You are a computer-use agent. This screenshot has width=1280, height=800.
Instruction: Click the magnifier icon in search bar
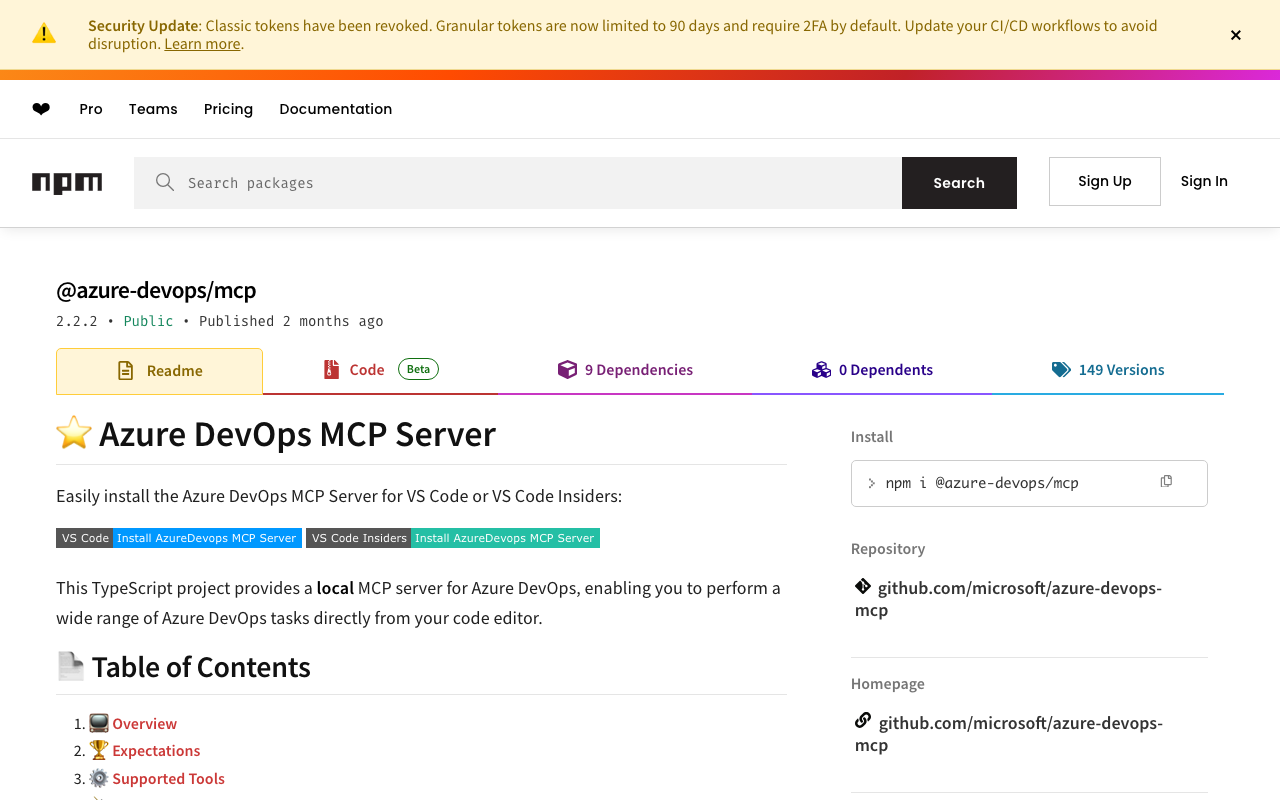(x=165, y=182)
